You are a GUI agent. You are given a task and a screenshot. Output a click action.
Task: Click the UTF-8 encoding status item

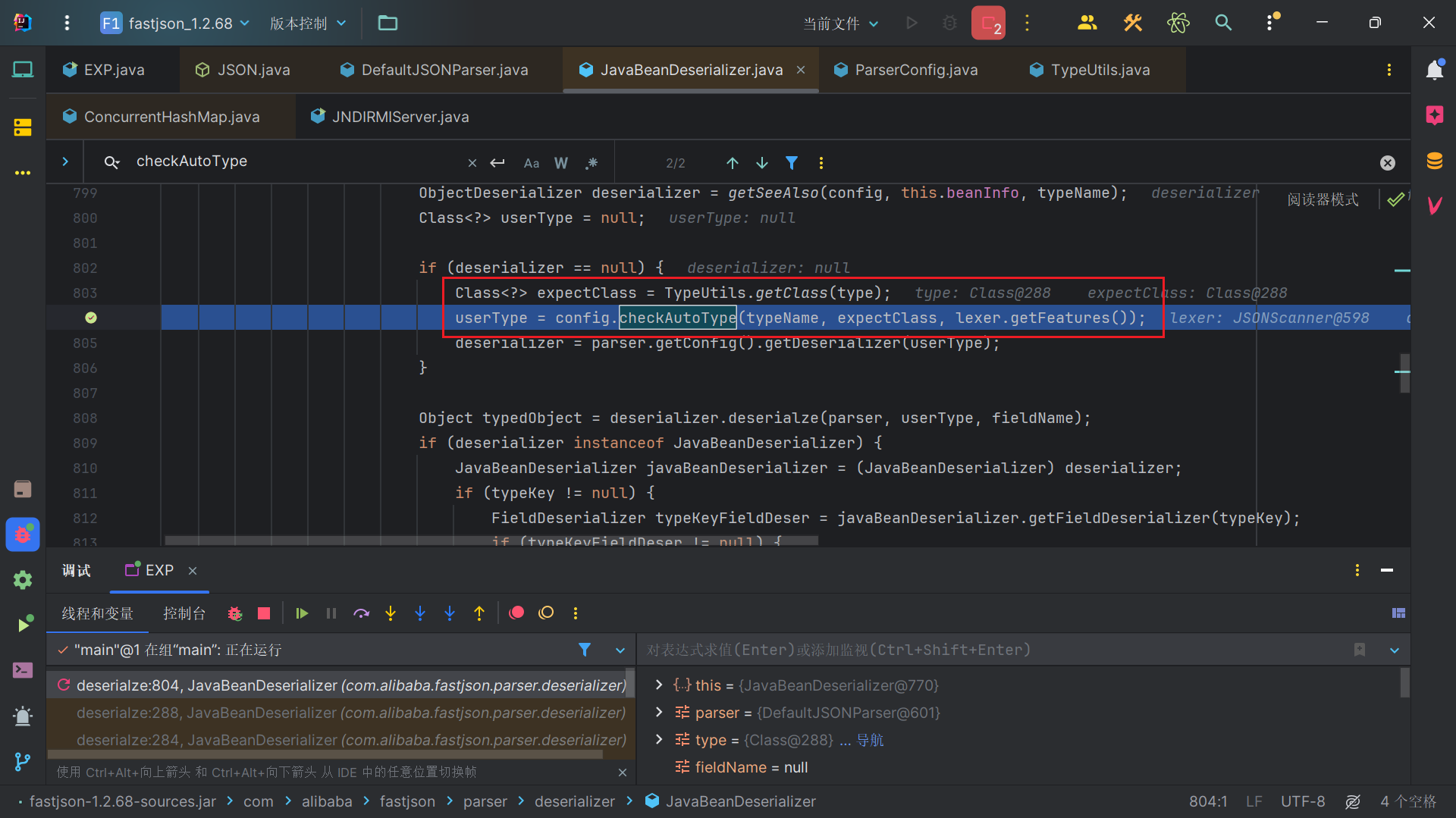(x=1303, y=801)
